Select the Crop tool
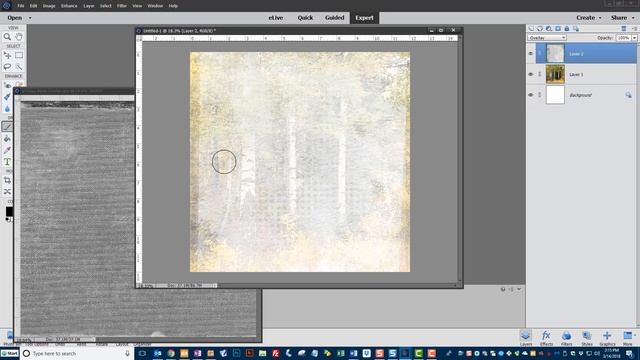The image size is (640, 360). [x=7, y=180]
